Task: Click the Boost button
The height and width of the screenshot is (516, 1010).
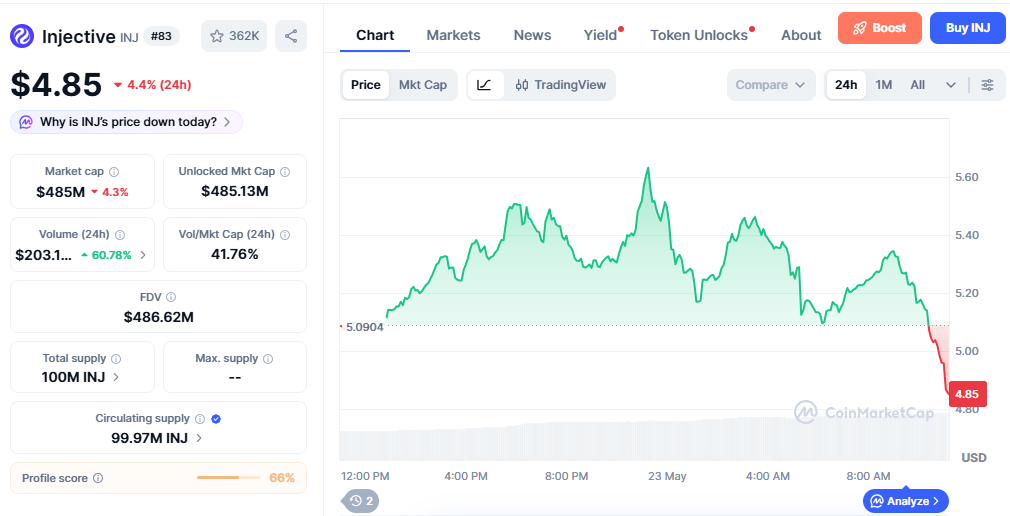Action: (x=881, y=28)
